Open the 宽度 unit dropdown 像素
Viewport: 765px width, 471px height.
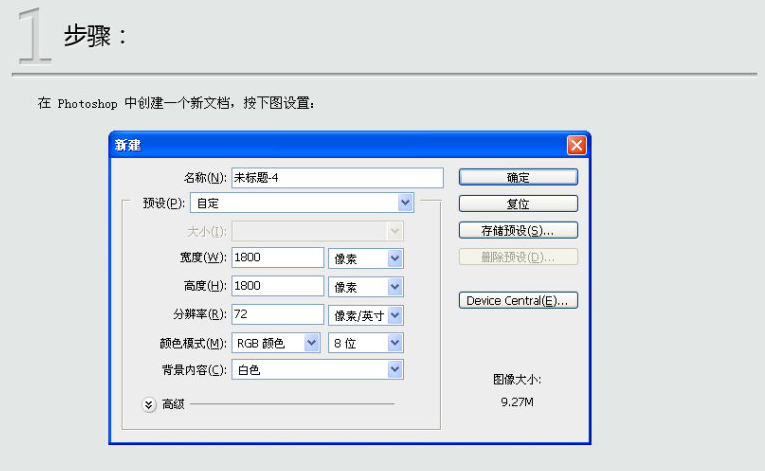coord(365,259)
